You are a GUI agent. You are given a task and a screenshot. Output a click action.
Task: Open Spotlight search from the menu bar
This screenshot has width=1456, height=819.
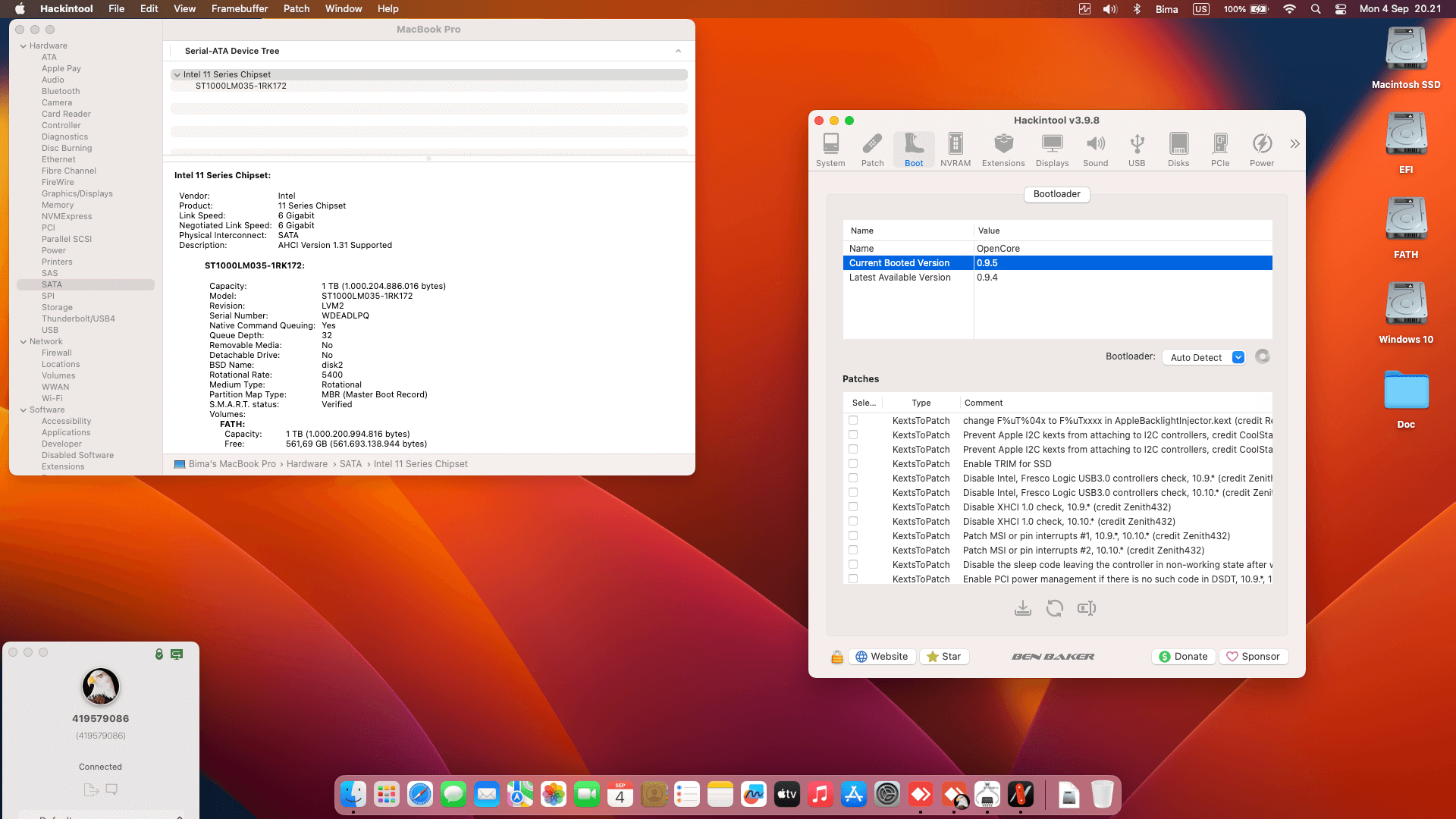click(1316, 9)
